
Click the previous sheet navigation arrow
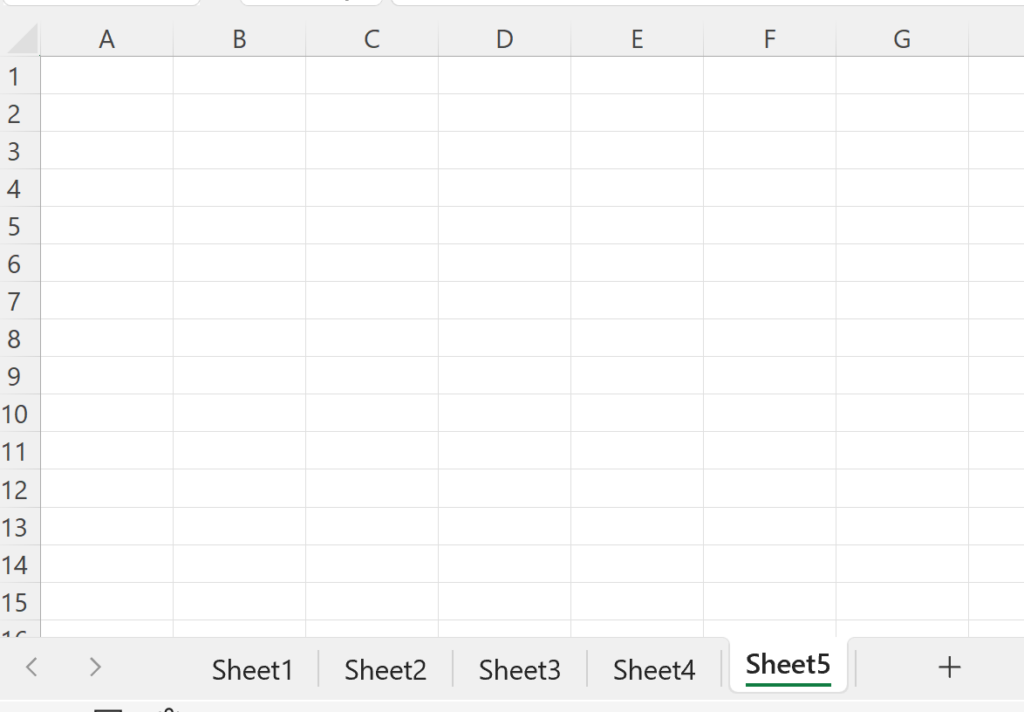[30, 665]
